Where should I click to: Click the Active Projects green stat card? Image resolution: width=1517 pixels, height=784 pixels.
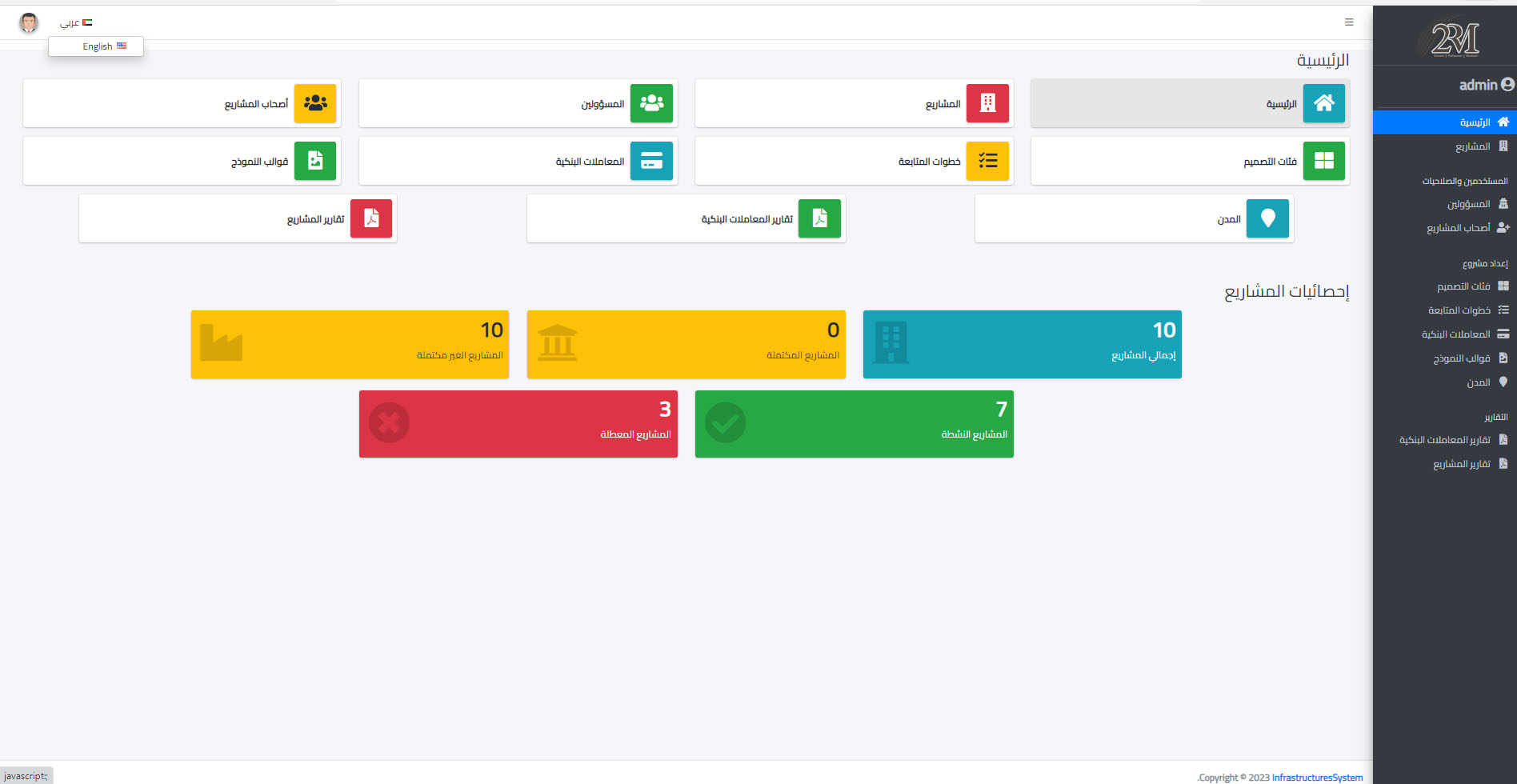(x=854, y=424)
